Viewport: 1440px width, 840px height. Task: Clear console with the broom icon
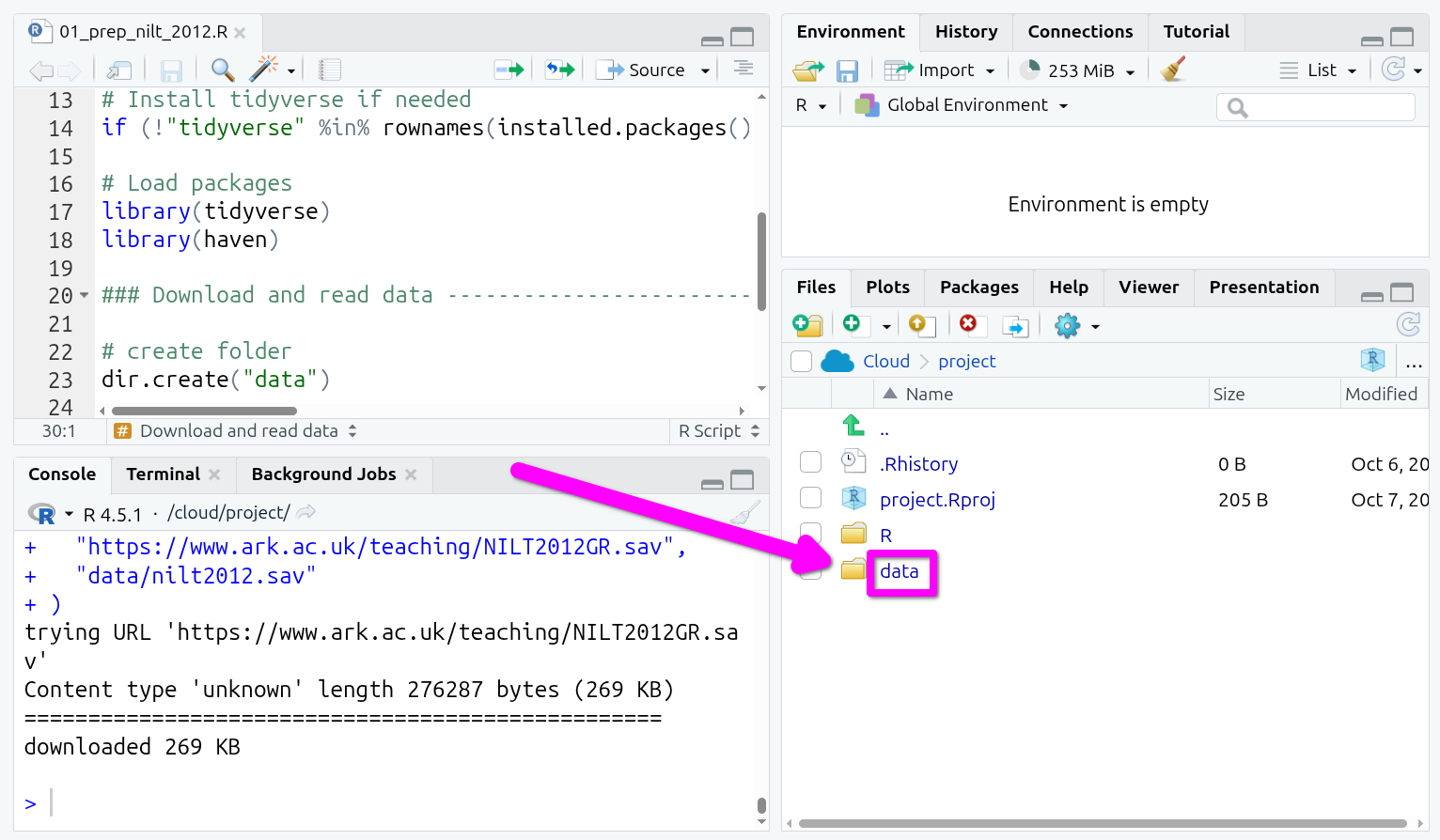pos(745,513)
